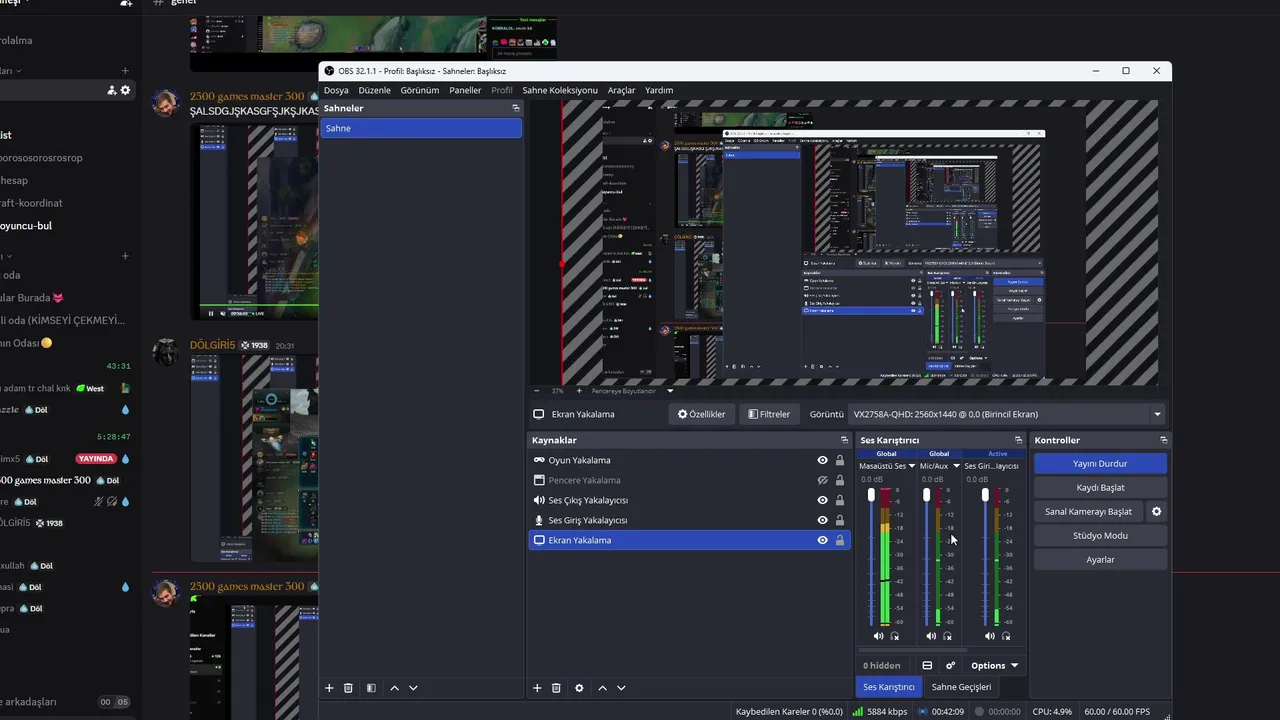1280x720 pixels.
Task: Zoom out preview with minus icon
Action: (536, 391)
